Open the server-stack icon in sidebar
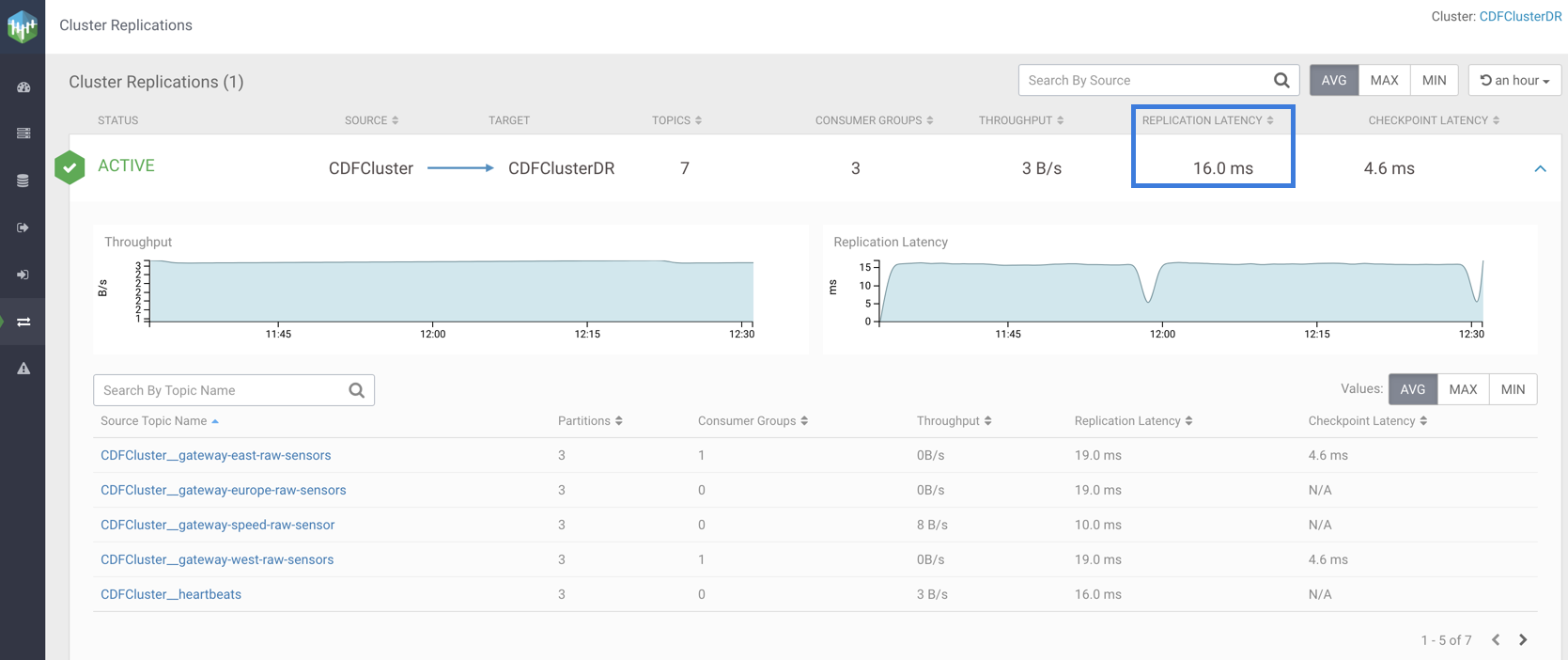The height and width of the screenshot is (660, 1568). (23, 134)
